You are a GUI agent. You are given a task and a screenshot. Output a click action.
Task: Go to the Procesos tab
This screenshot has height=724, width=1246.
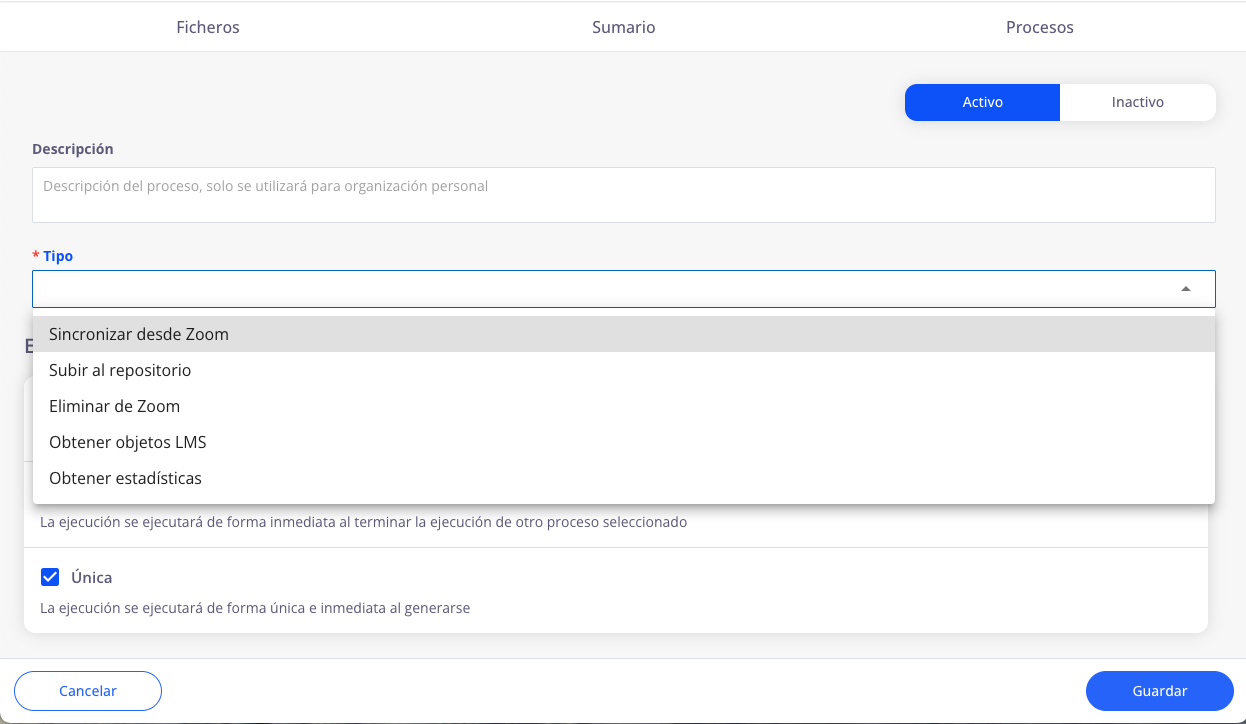1039,27
